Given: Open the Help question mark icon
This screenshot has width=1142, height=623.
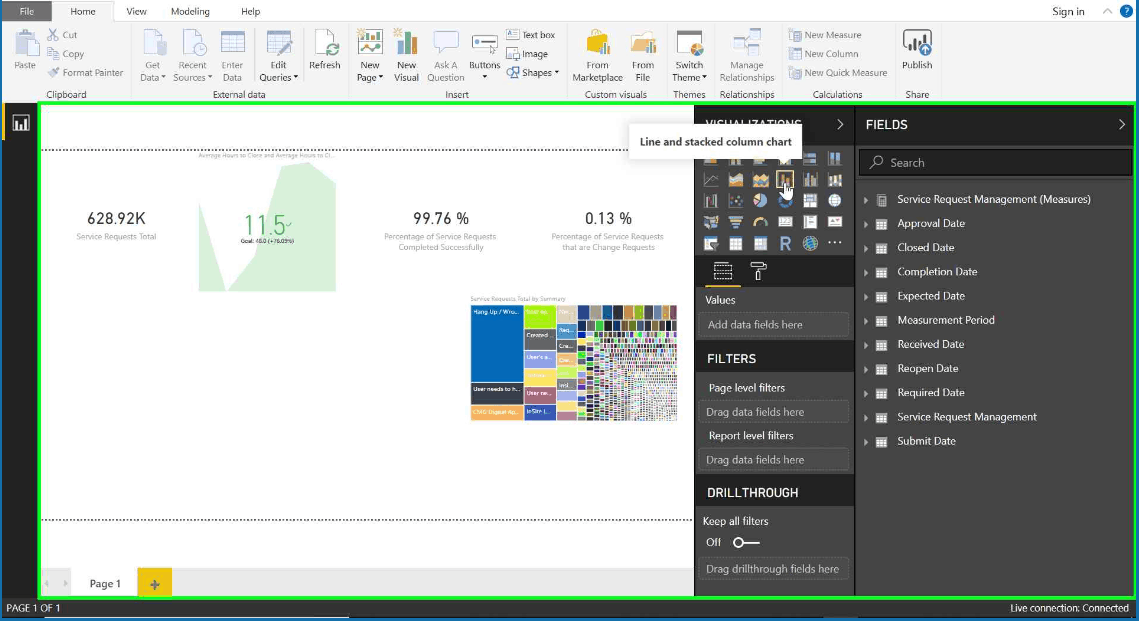Looking at the screenshot, I should [x=1126, y=11].
